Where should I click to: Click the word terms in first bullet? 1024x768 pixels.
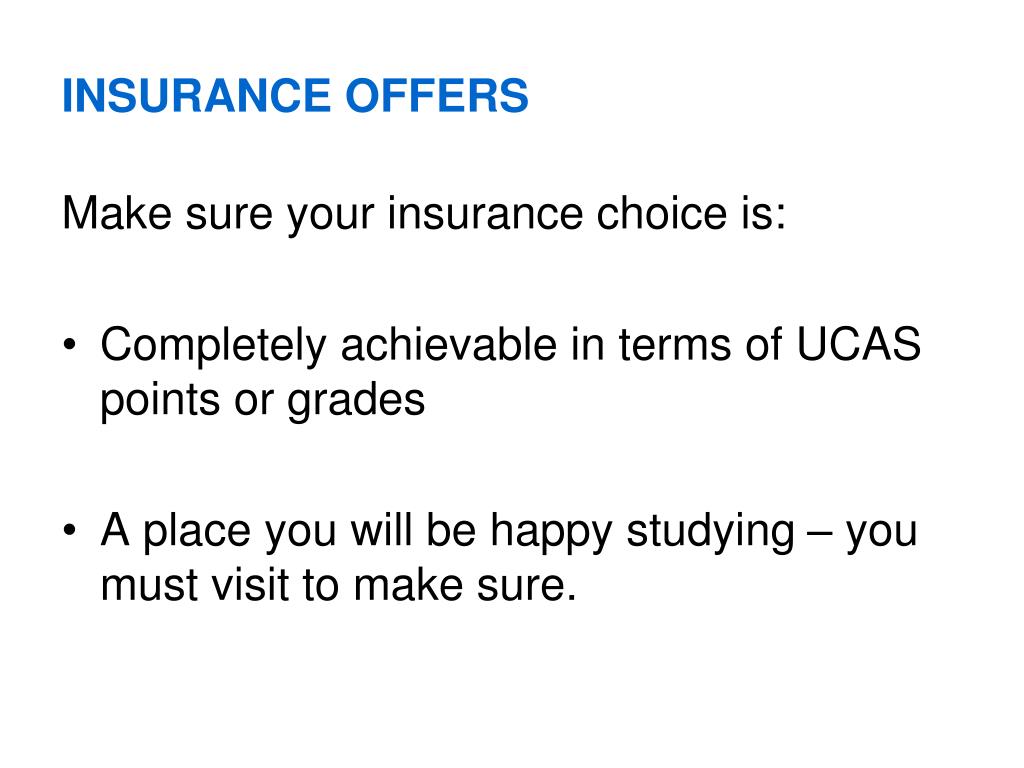click(675, 345)
